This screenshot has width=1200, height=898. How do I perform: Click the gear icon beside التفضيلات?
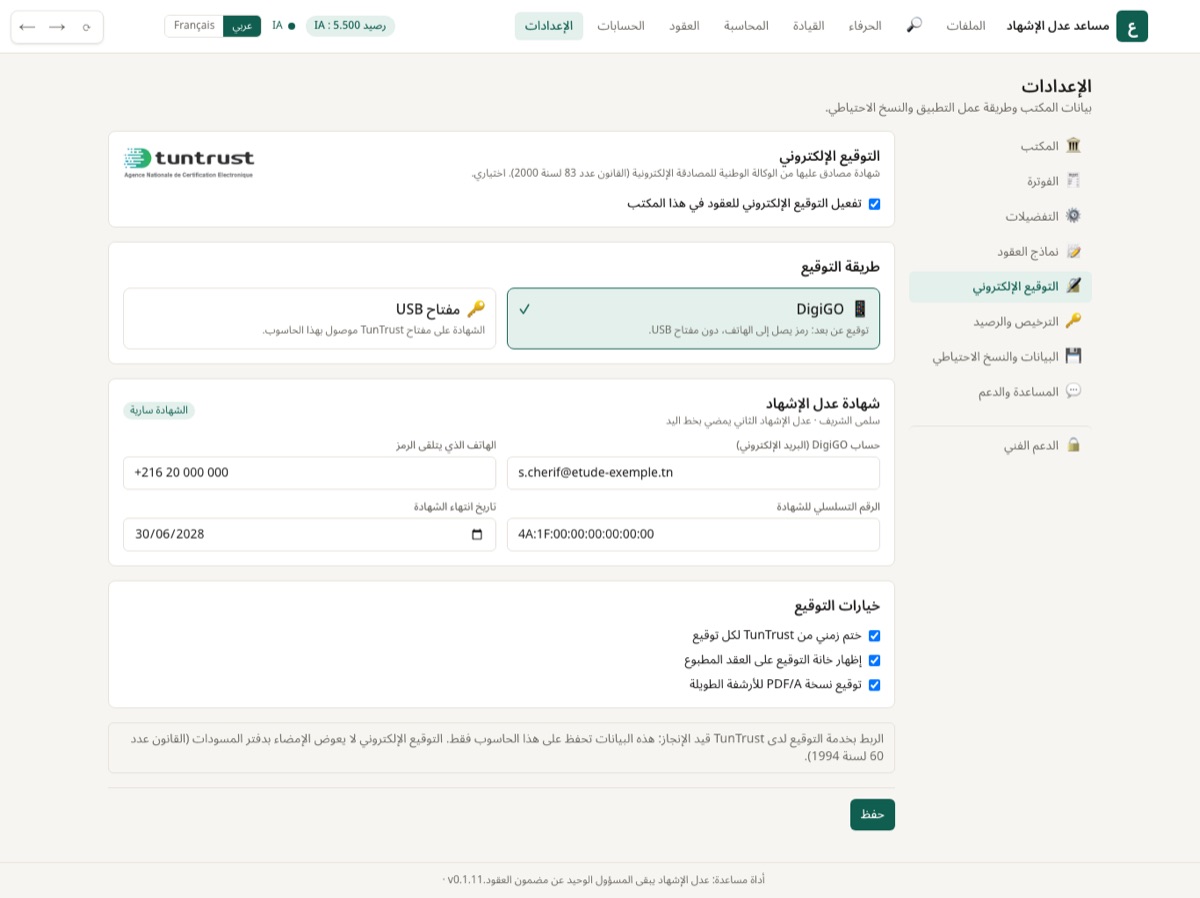(x=1073, y=216)
